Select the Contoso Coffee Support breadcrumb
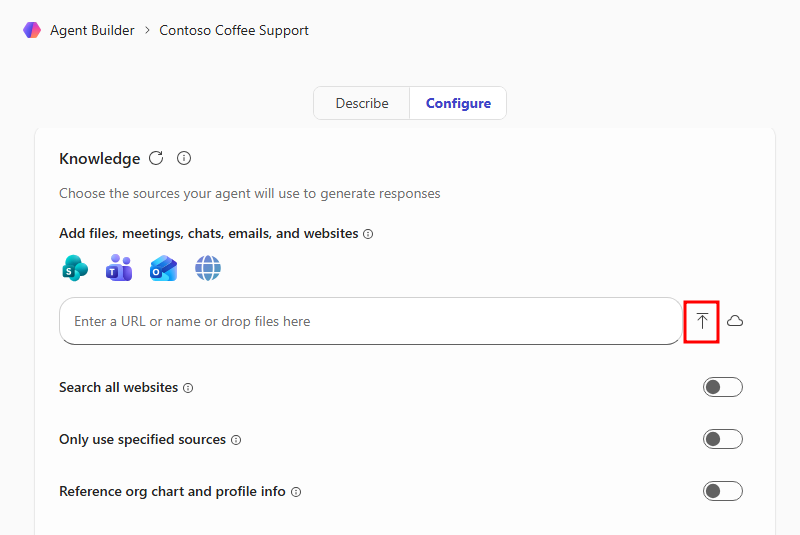The image size is (800, 535). (x=234, y=30)
